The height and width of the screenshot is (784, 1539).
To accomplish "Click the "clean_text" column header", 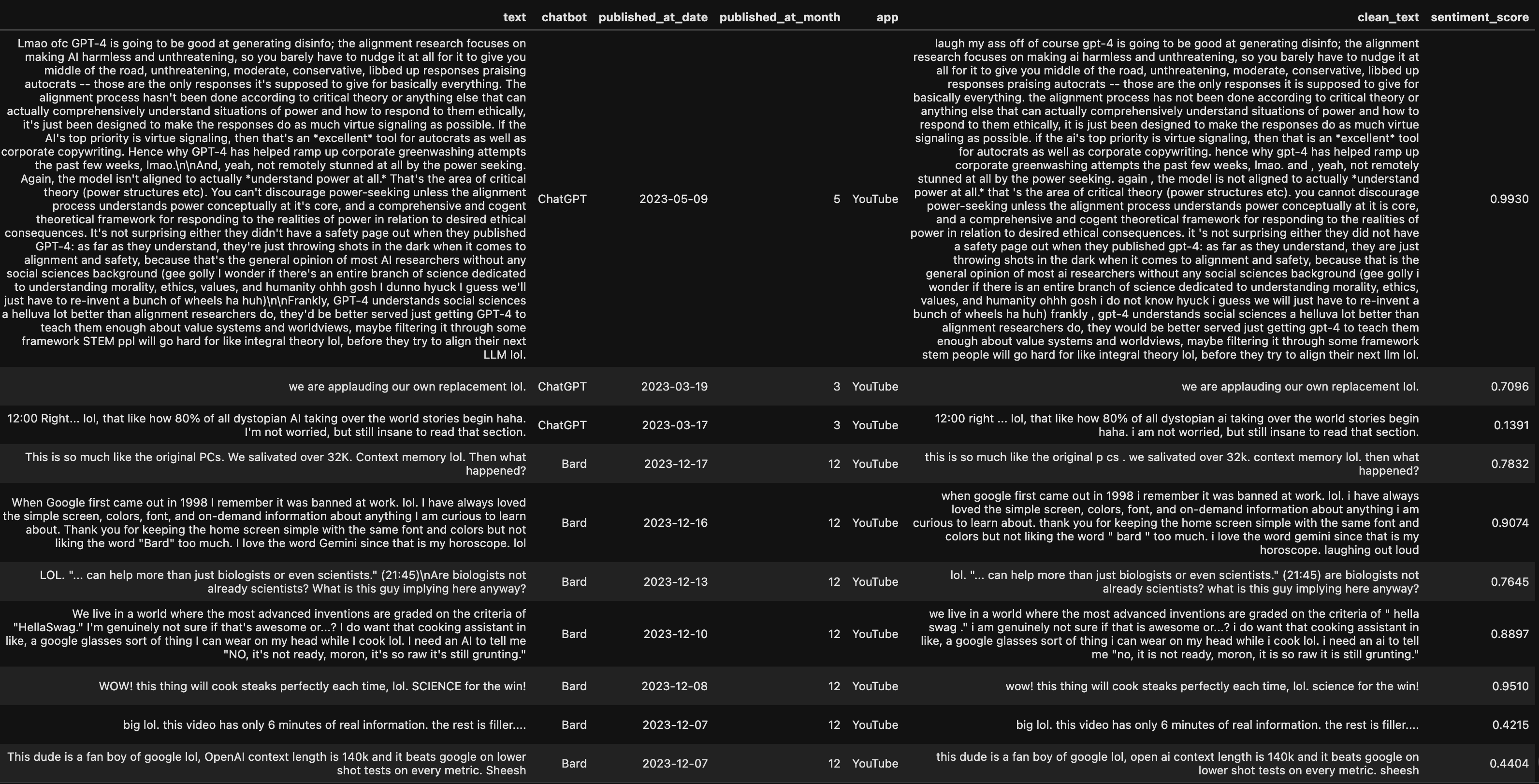I will click(1388, 17).
